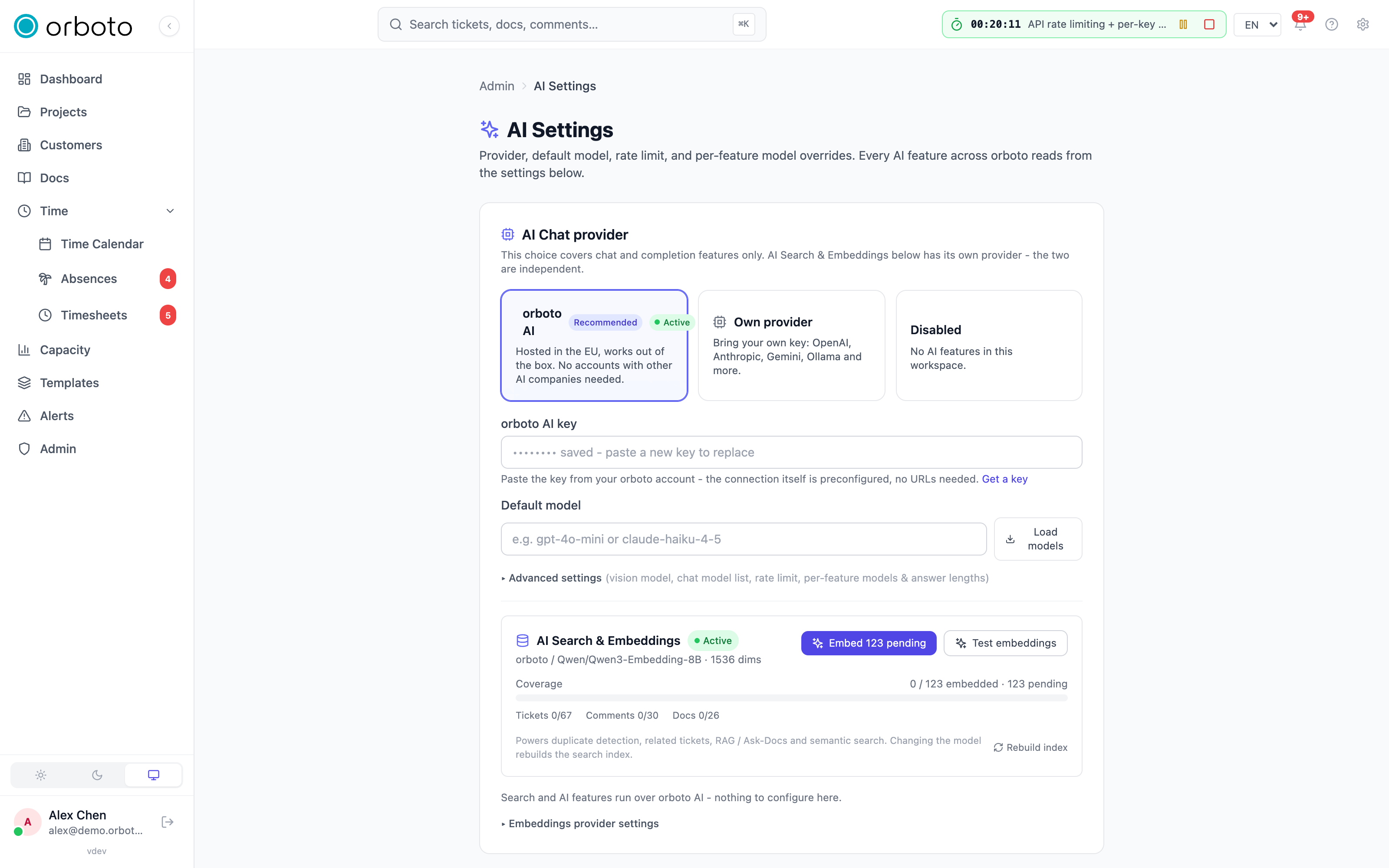
Task: Stop the running timer
Action: (x=1209, y=25)
